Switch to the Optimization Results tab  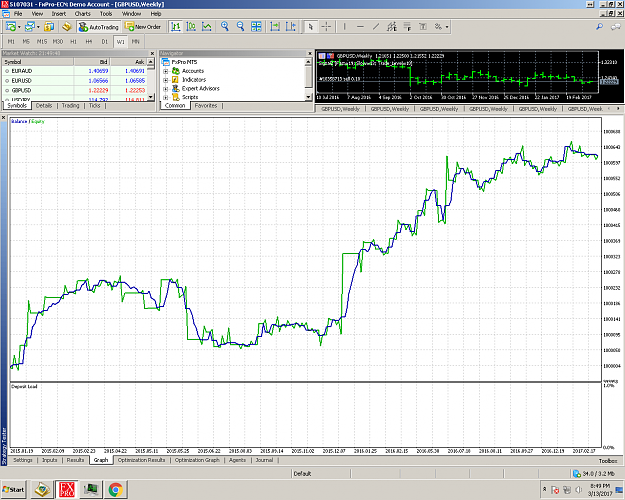[141, 460]
